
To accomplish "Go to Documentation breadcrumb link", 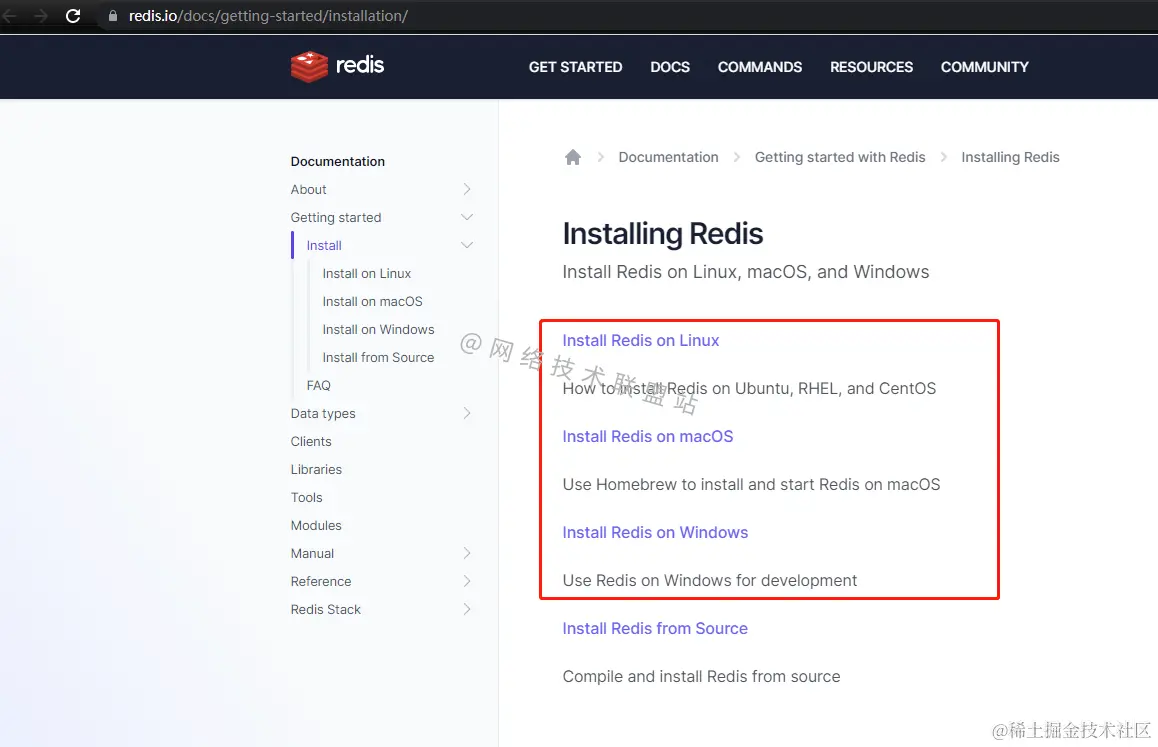I will pyautogui.click(x=668, y=157).
